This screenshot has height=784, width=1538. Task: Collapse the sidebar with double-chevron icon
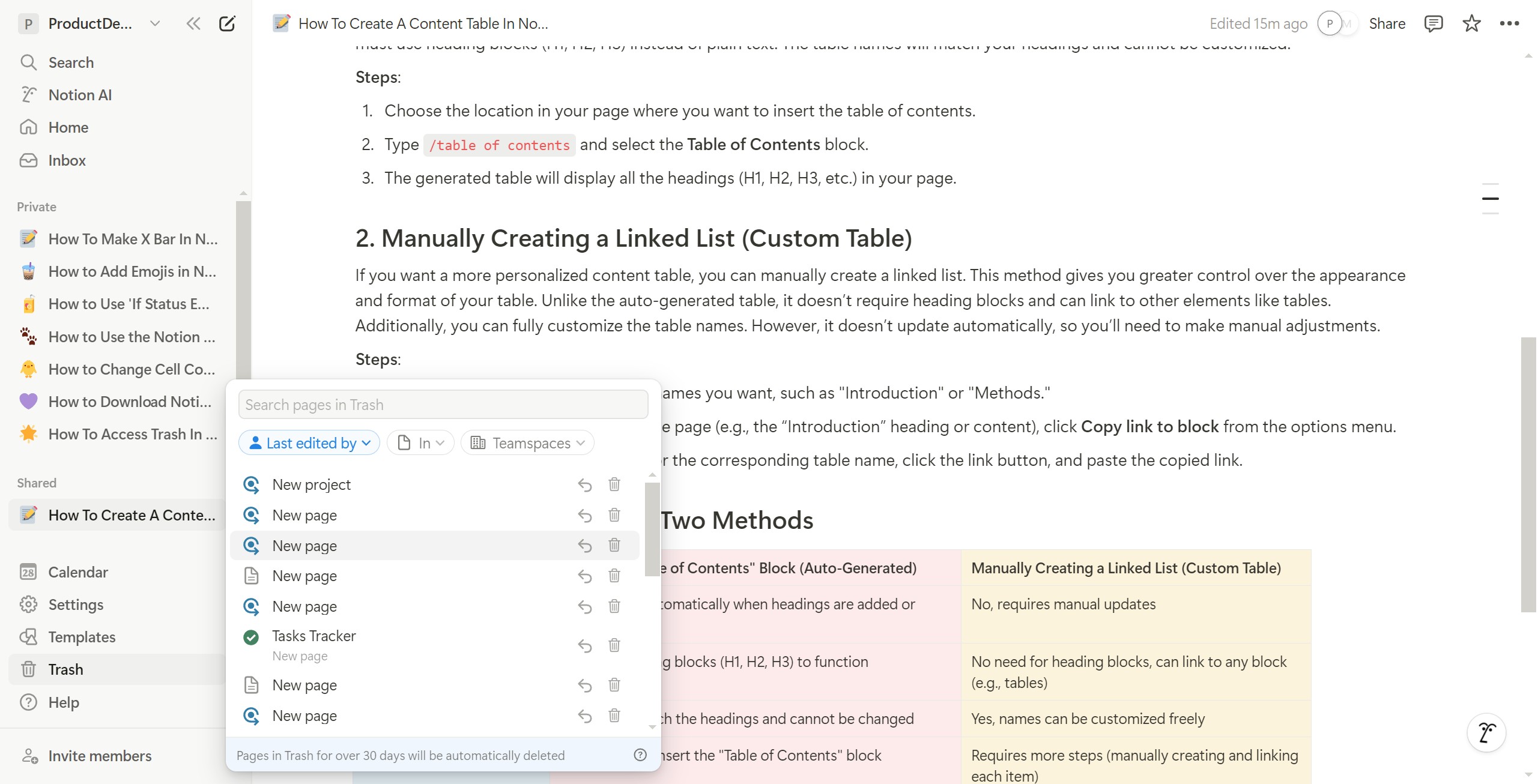pos(193,23)
